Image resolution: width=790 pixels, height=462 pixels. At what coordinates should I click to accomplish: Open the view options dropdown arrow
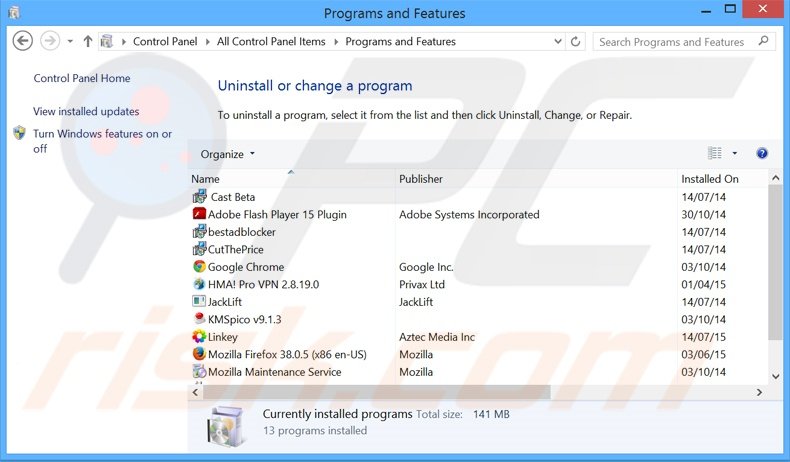click(x=735, y=153)
